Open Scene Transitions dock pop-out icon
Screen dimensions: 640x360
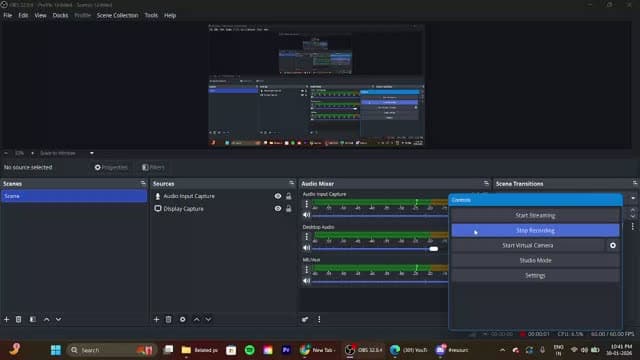click(x=635, y=183)
